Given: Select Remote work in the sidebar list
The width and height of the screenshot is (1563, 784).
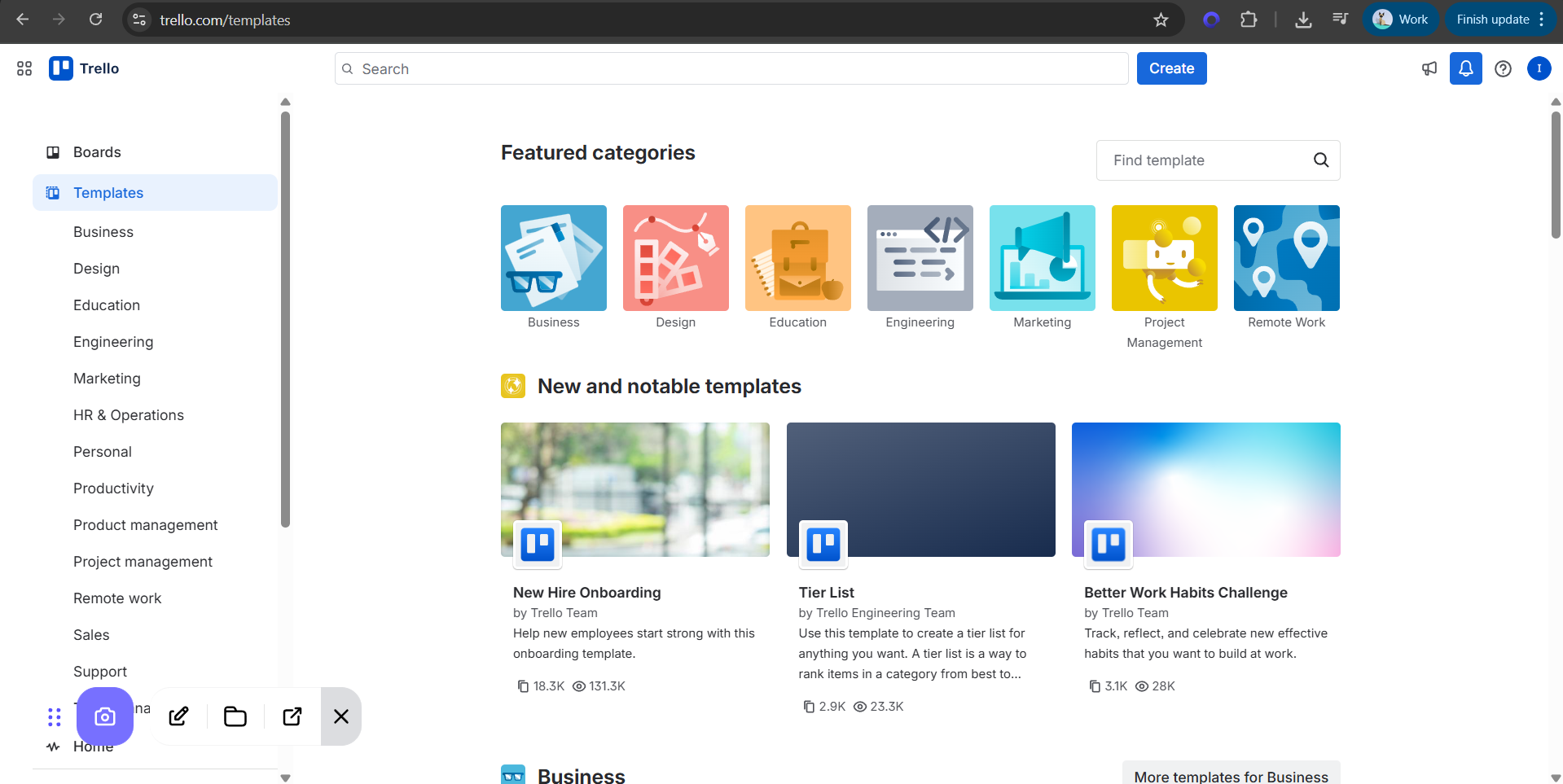Looking at the screenshot, I should coord(117,598).
